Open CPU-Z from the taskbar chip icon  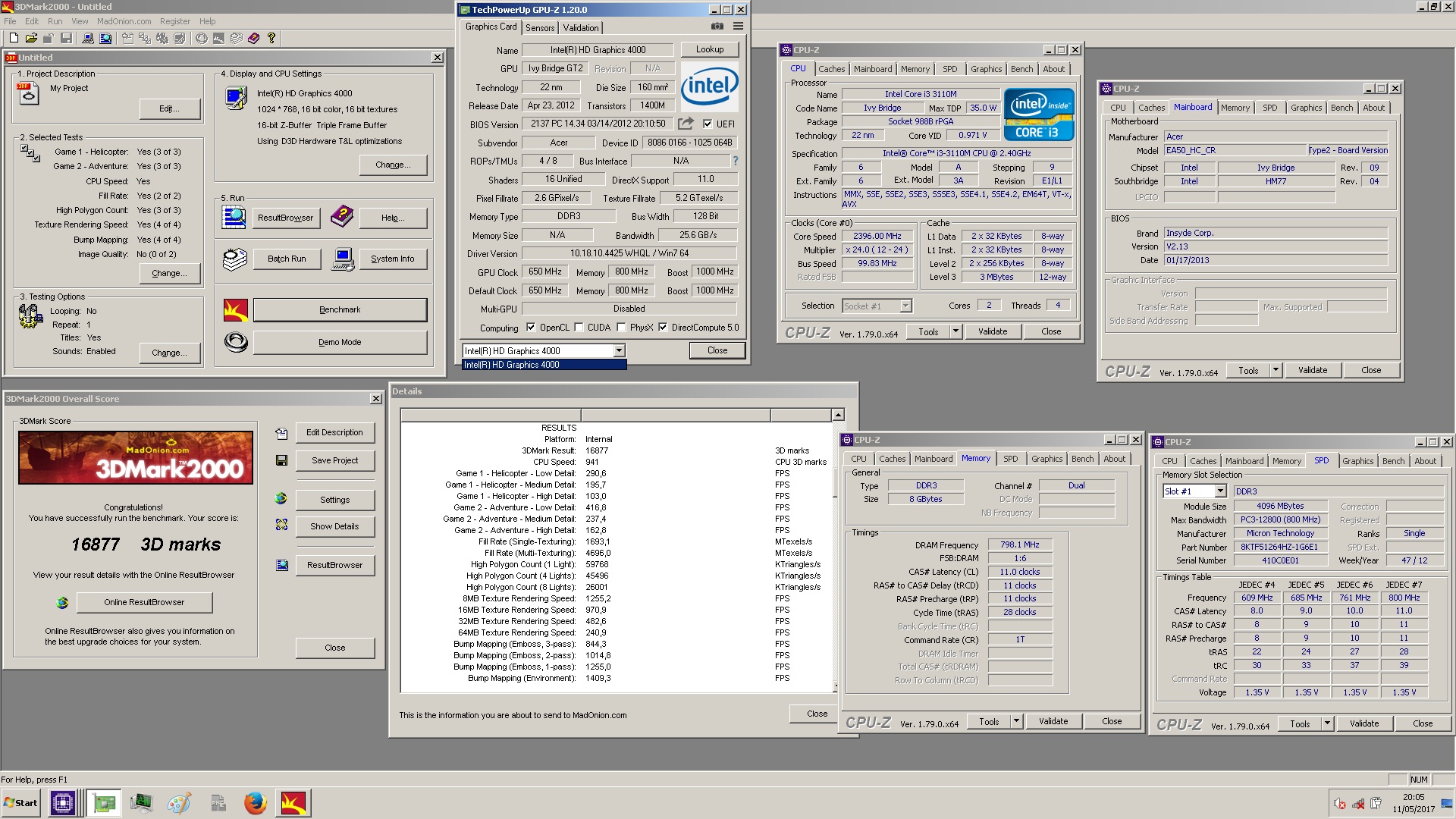click(62, 803)
